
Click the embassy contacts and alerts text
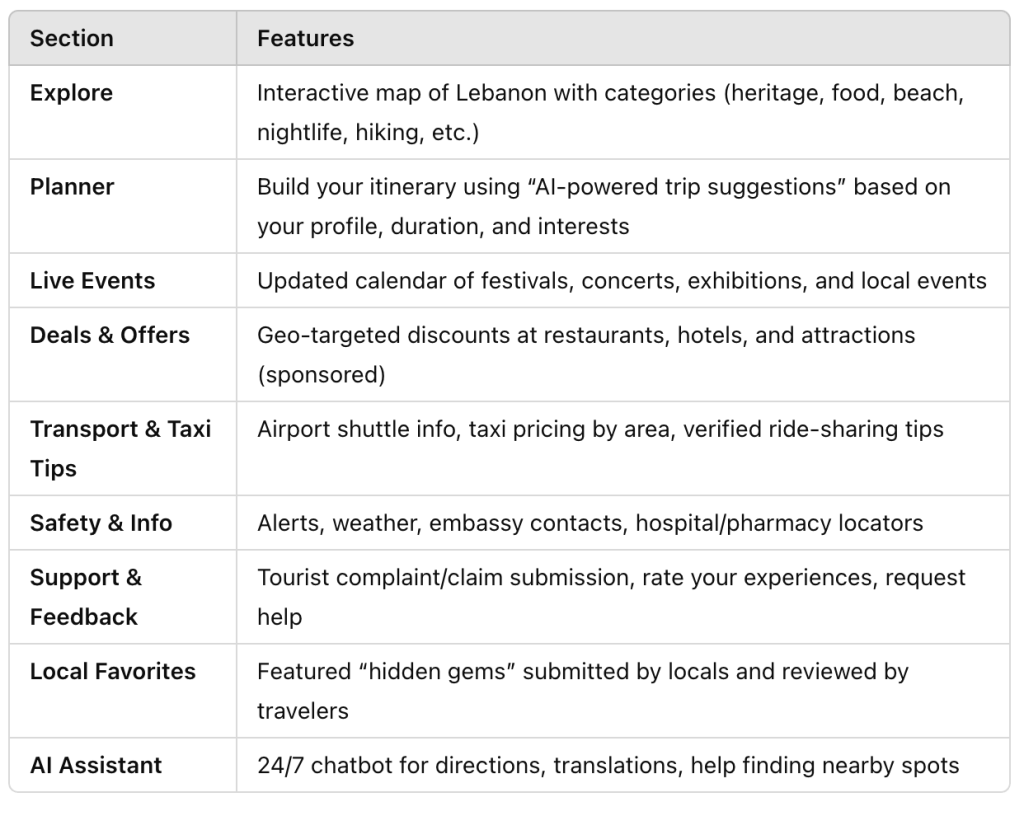coord(589,523)
